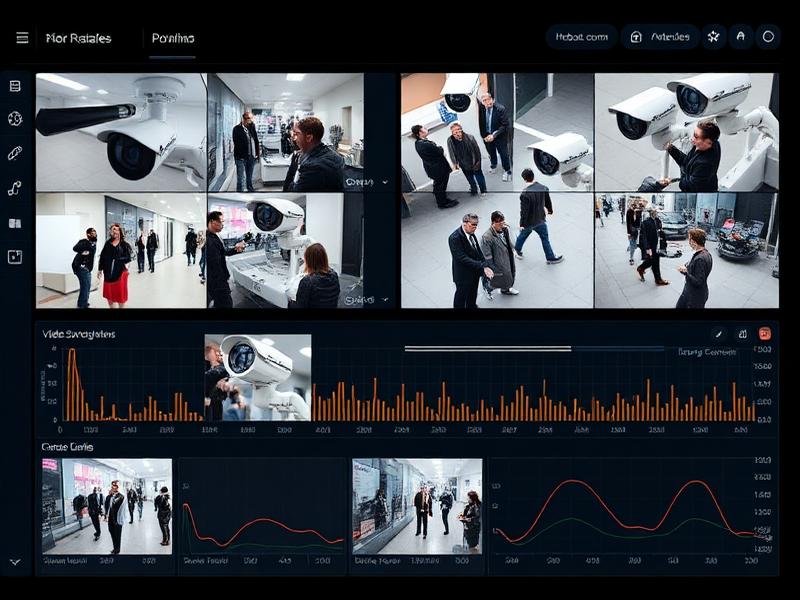Click the red record icon above the bar chart
Screen dimensions: 800x600
coord(764,334)
